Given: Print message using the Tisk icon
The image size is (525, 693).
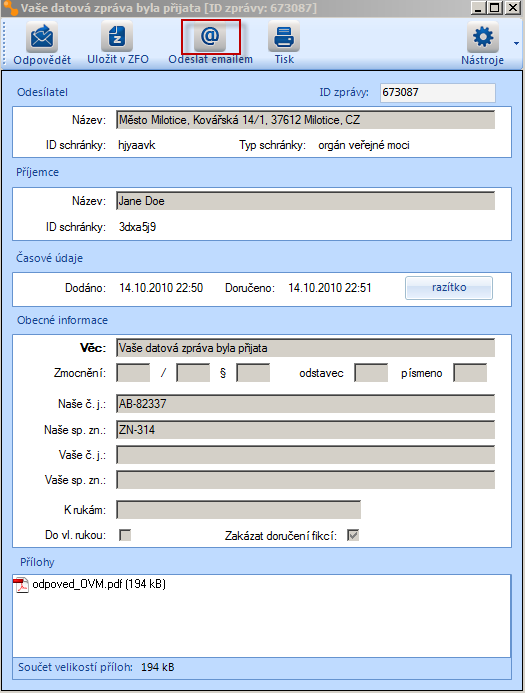Looking at the screenshot, I should (x=284, y=37).
